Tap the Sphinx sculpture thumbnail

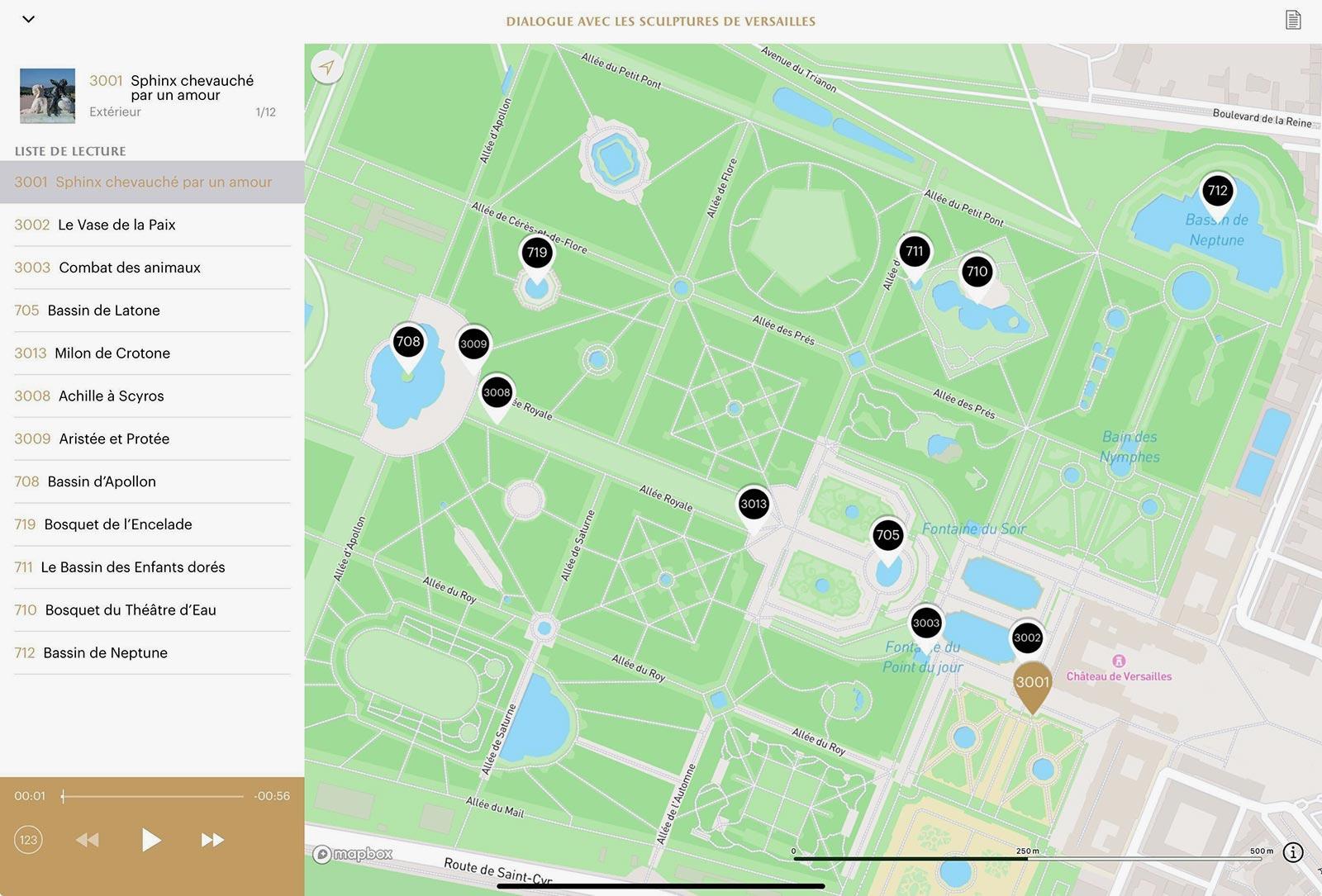pyautogui.click(x=47, y=96)
